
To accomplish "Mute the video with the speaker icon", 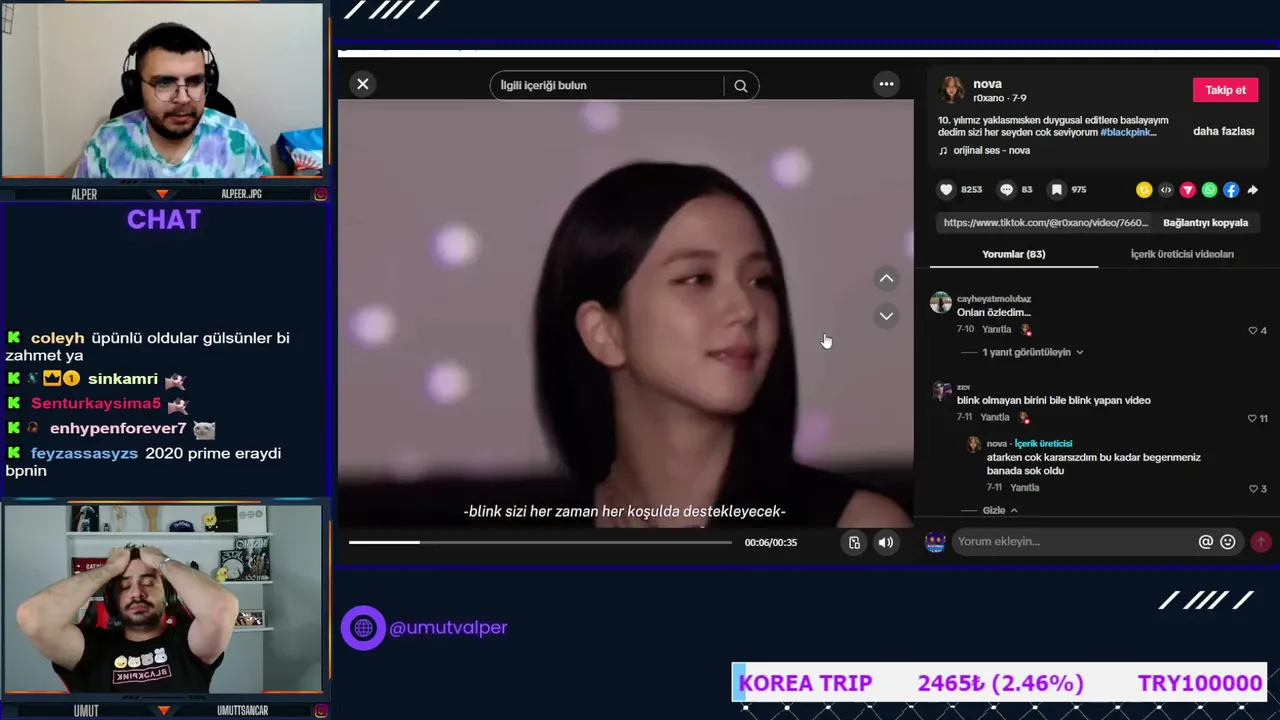I will (886, 542).
